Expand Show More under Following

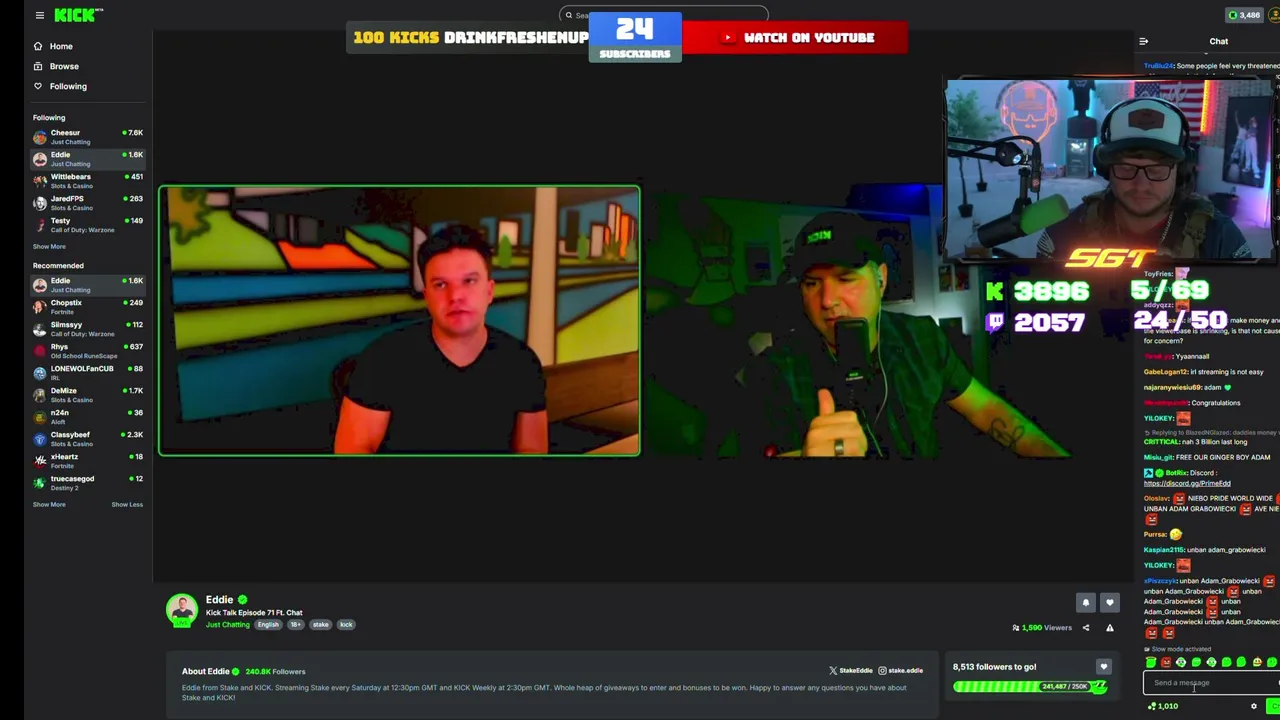tap(49, 246)
